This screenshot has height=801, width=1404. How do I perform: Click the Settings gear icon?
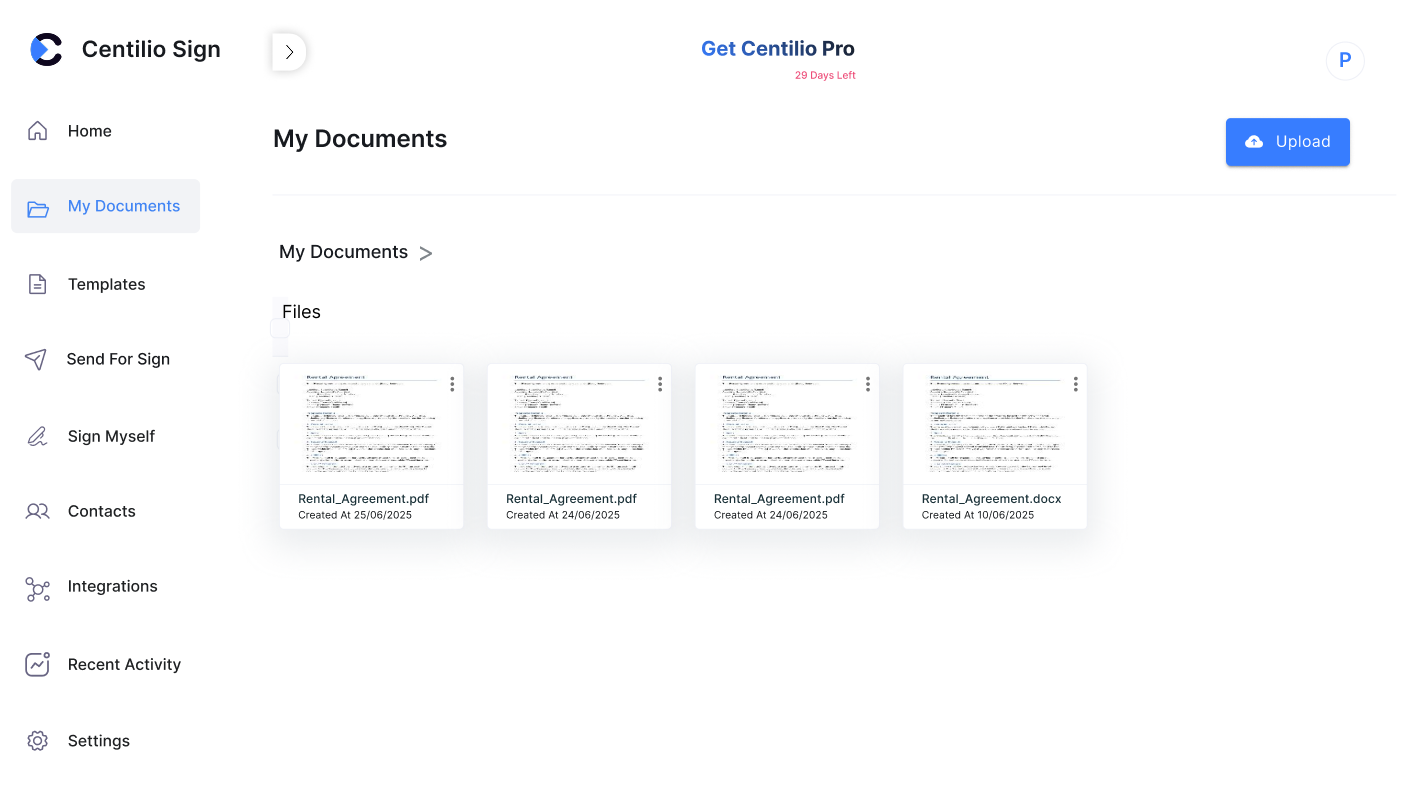click(x=37, y=740)
